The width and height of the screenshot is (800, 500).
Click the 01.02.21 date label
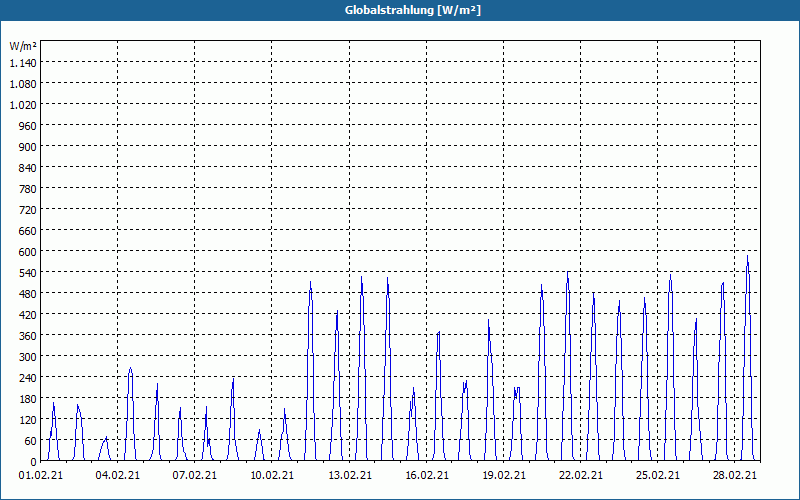41,476
